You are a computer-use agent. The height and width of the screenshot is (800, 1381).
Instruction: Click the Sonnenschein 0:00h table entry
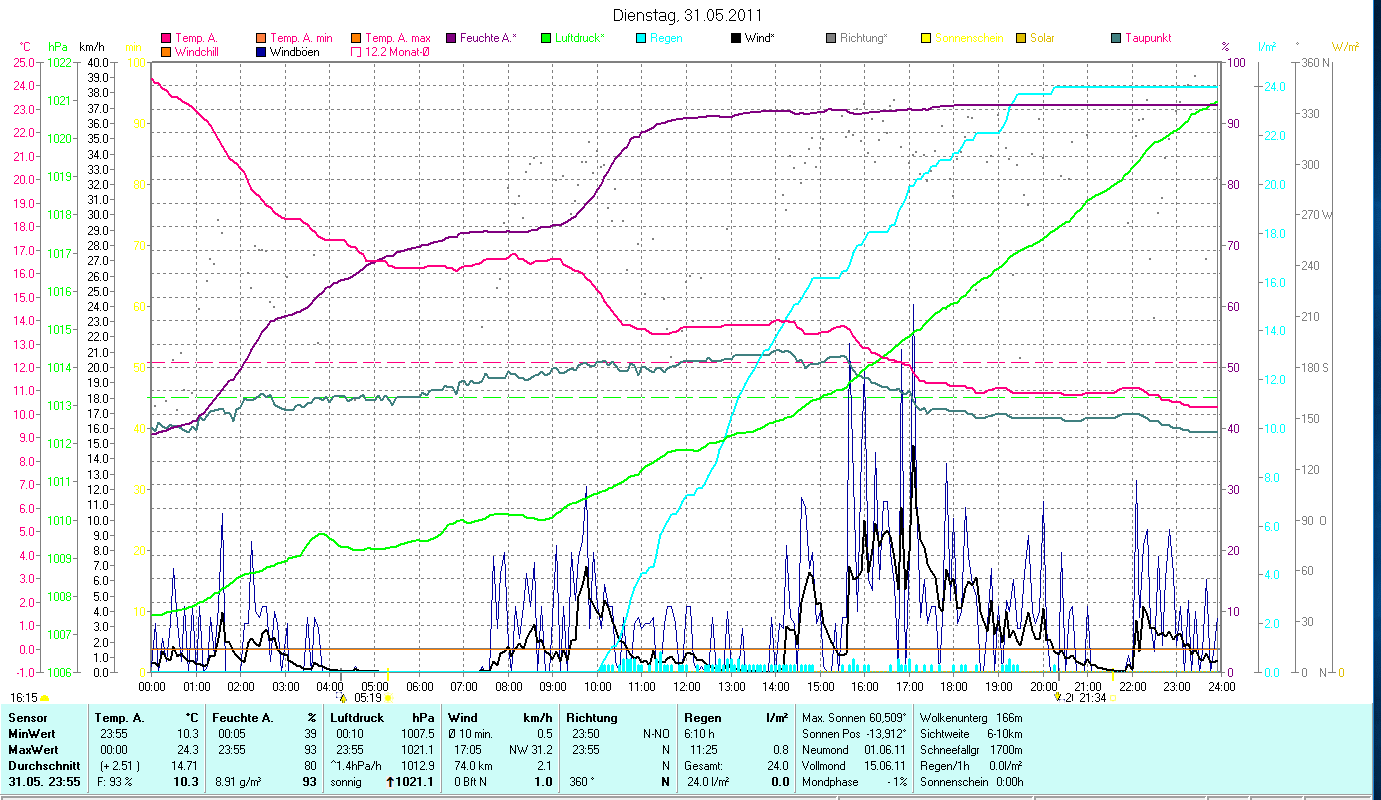point(971,781)
